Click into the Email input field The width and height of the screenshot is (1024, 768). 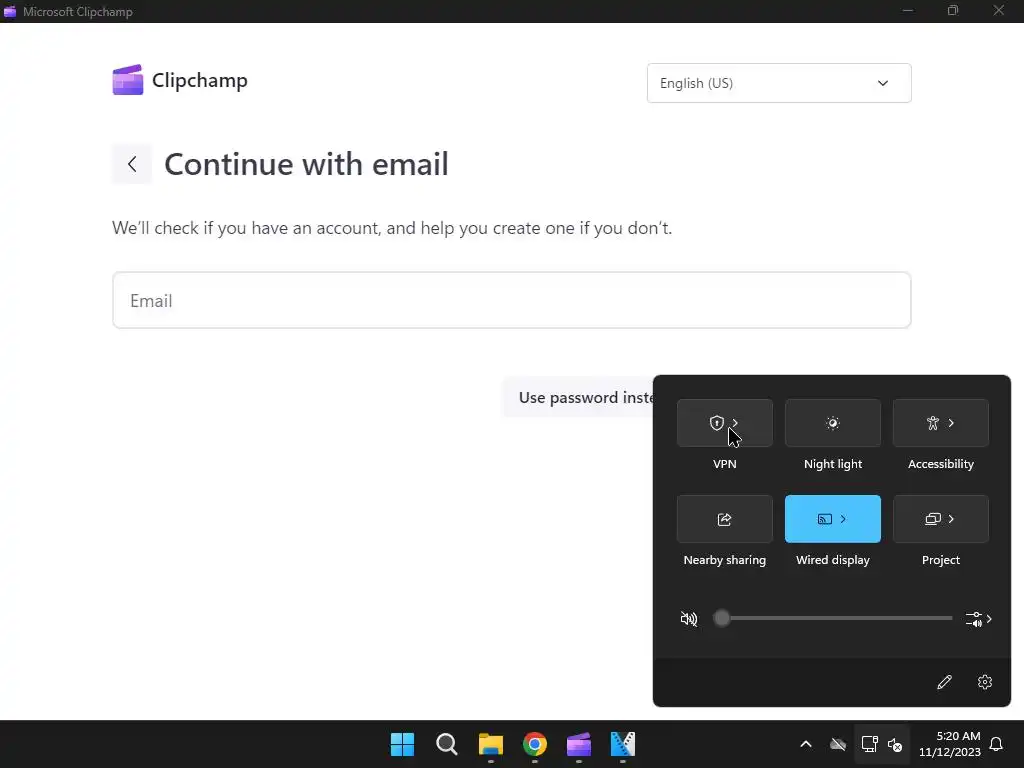point(511,300)
